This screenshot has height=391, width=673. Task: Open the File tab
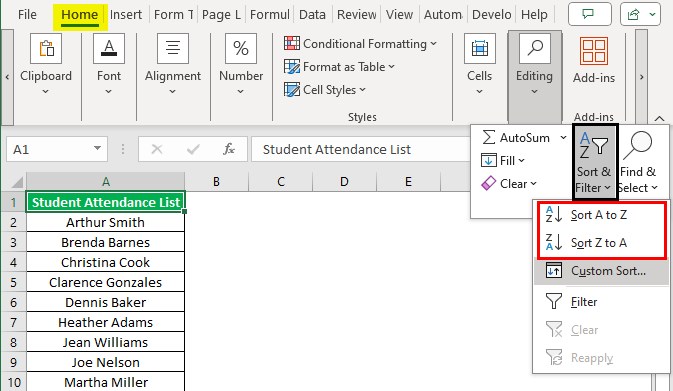click(x=27, y=15)
